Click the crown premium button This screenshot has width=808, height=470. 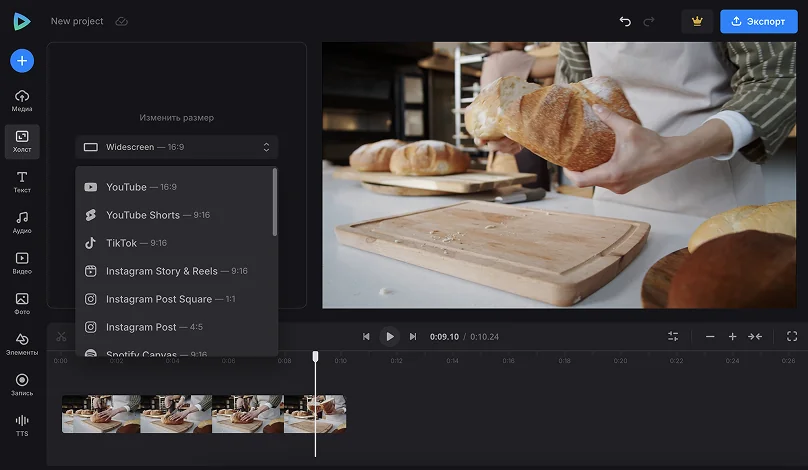(697, 21)
